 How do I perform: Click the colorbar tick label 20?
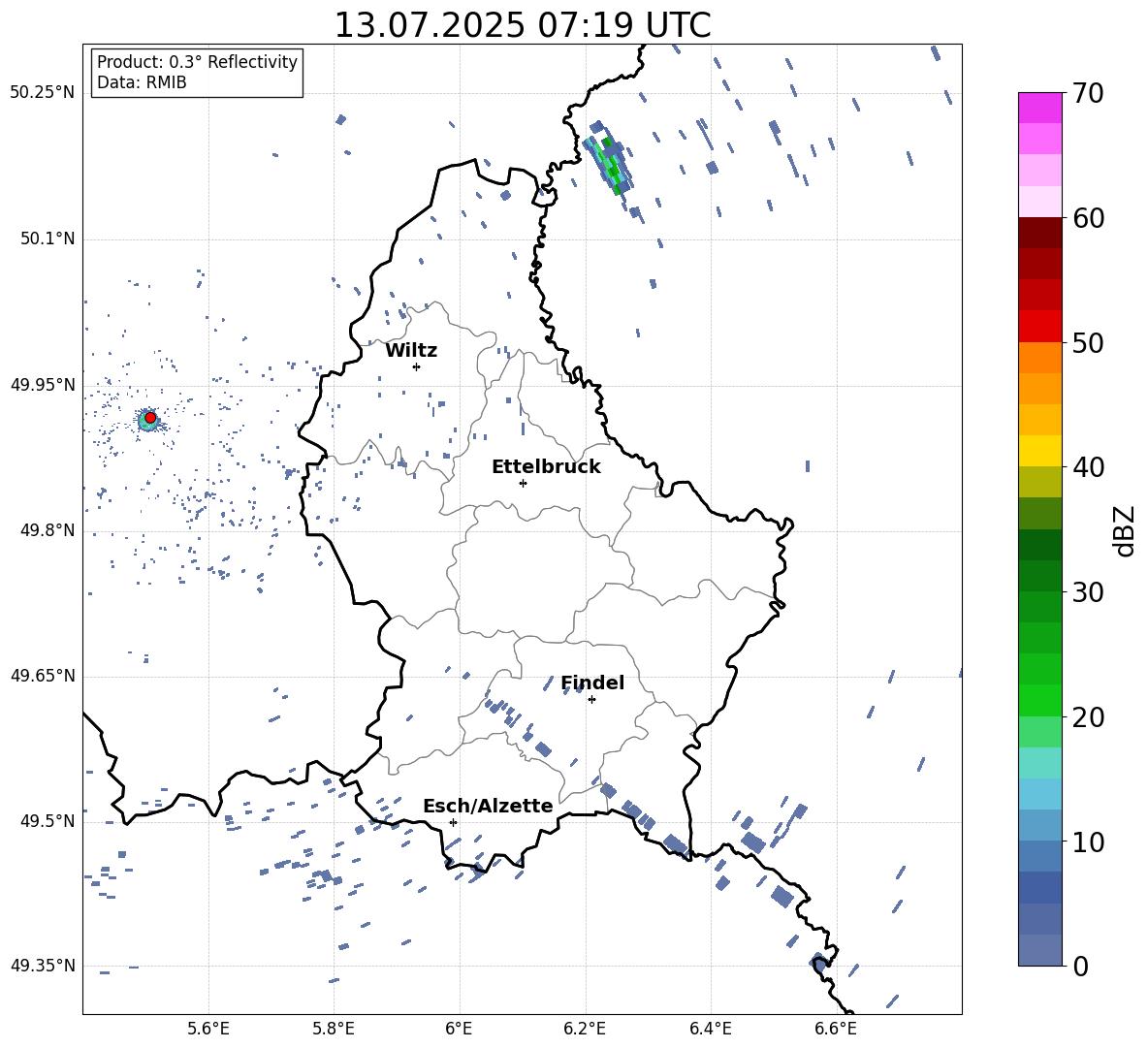(x=1088, y=717)
